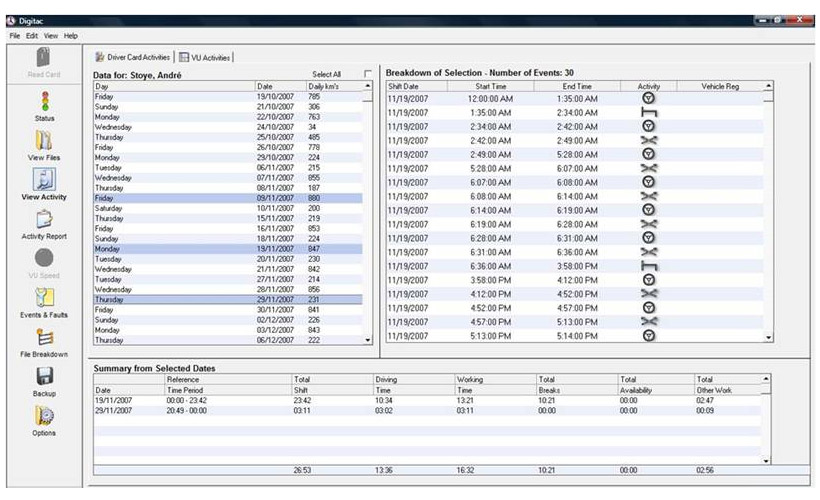Click the Read Card icon in sidebar

coord(43,58)
